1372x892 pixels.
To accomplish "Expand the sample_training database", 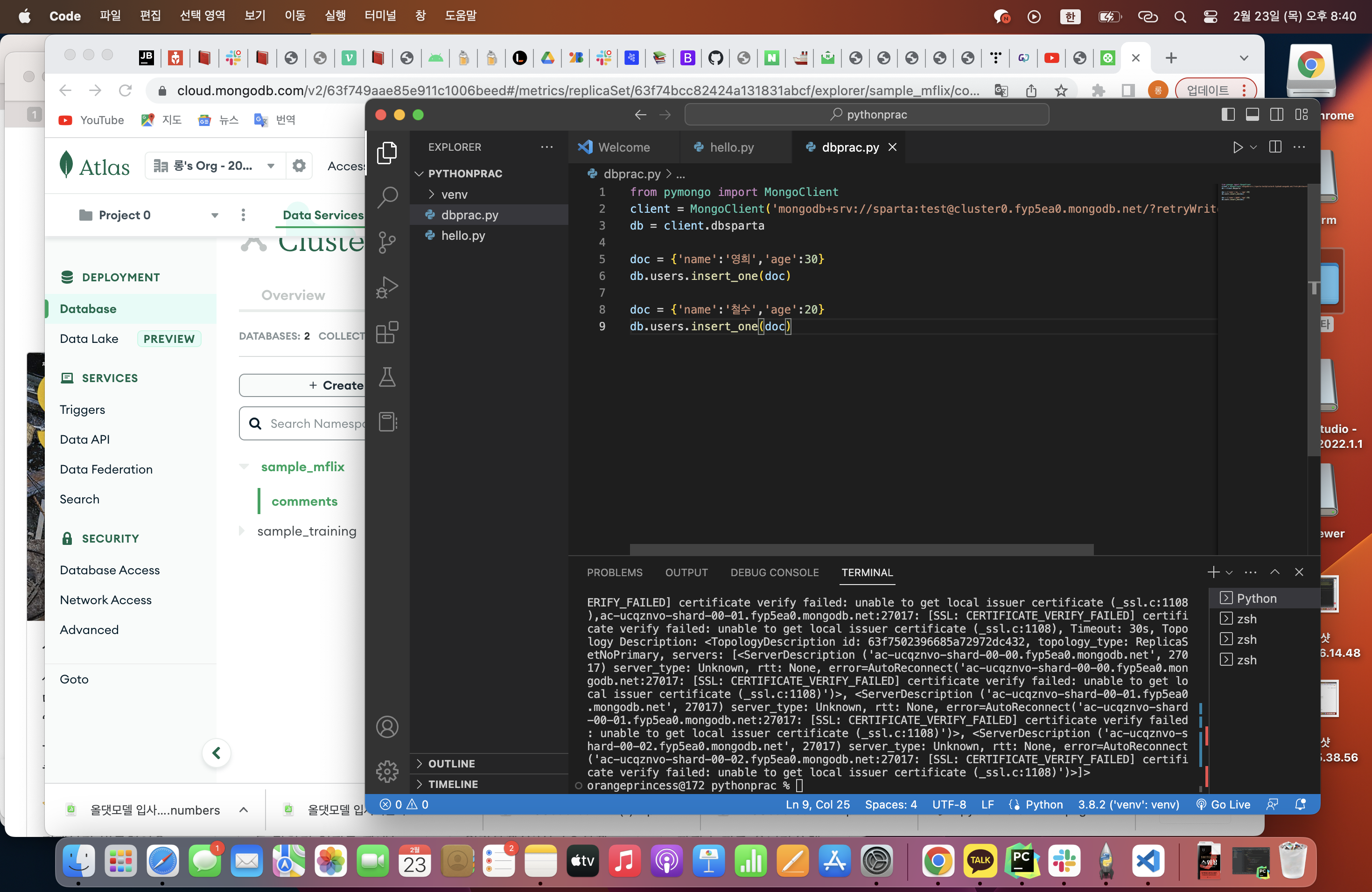I will (x=242, y=531).
